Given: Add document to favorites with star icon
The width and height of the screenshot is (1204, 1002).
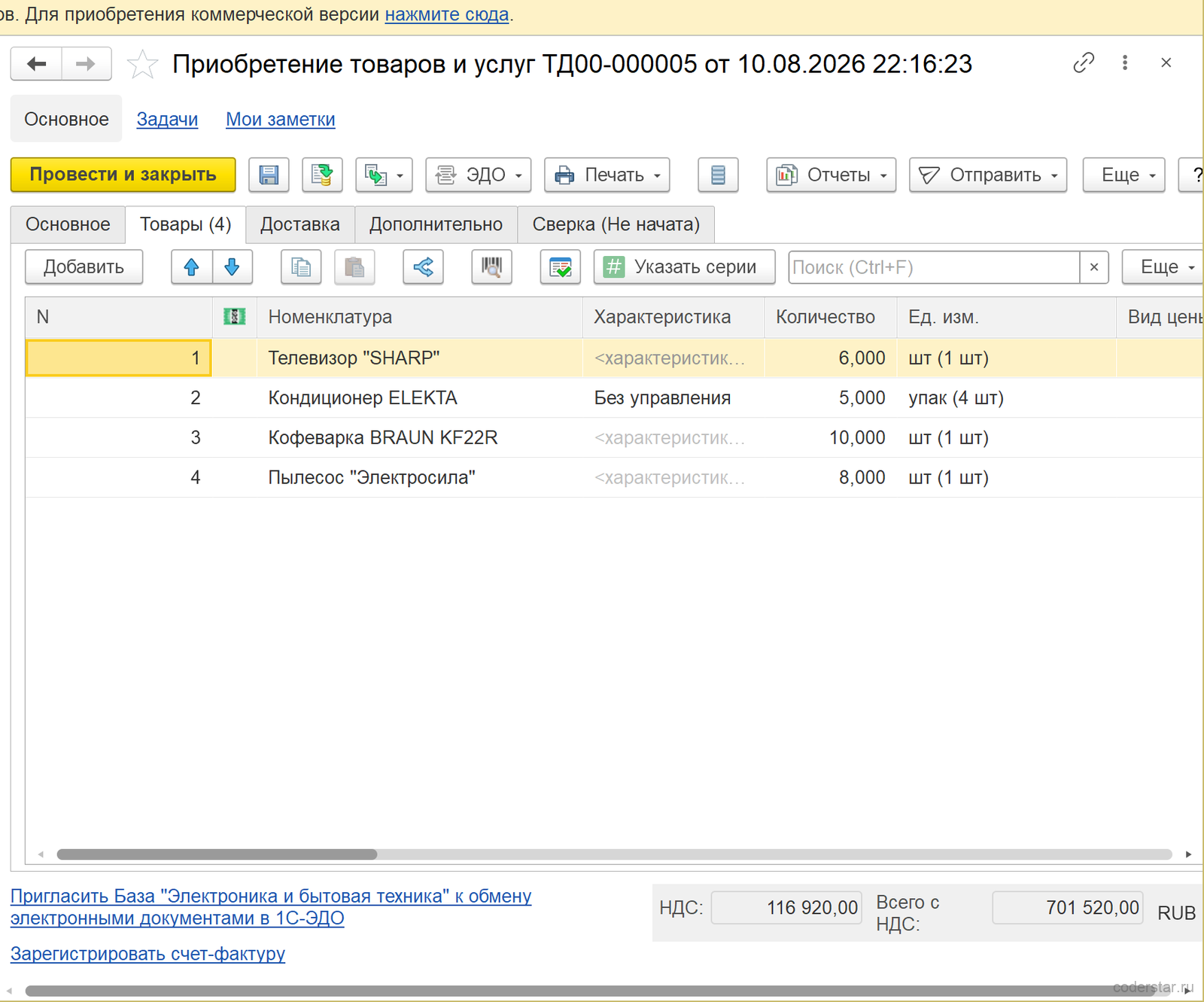Looking at the screenshot, I should tap(142, 64).
